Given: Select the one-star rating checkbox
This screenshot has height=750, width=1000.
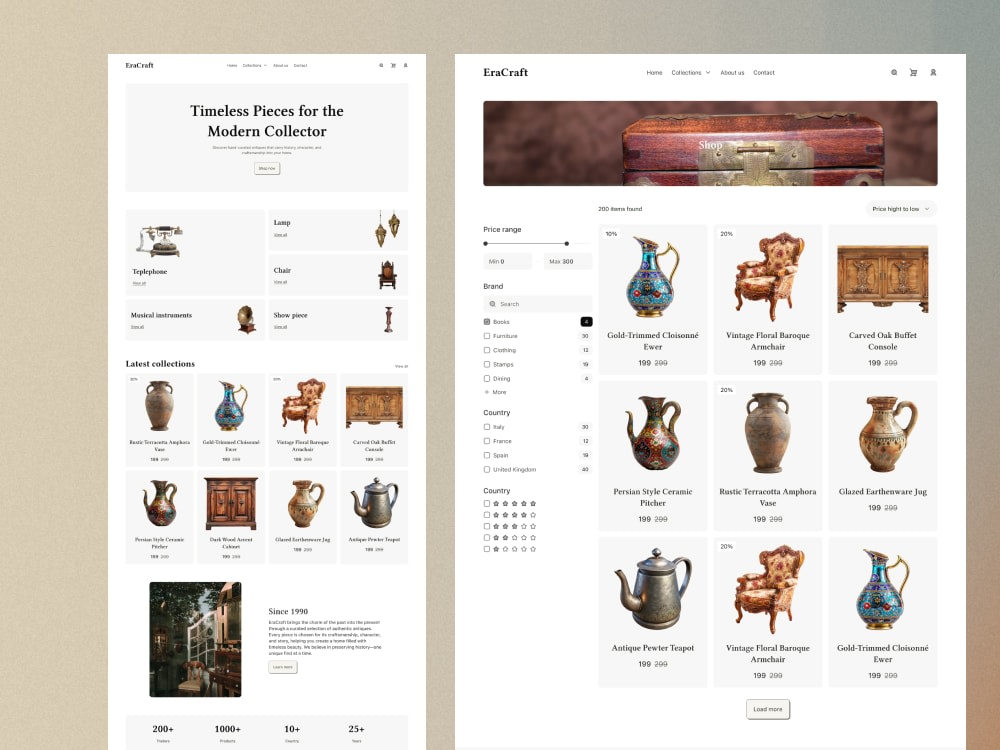Looking at the screenshot, I should point(487,549).
